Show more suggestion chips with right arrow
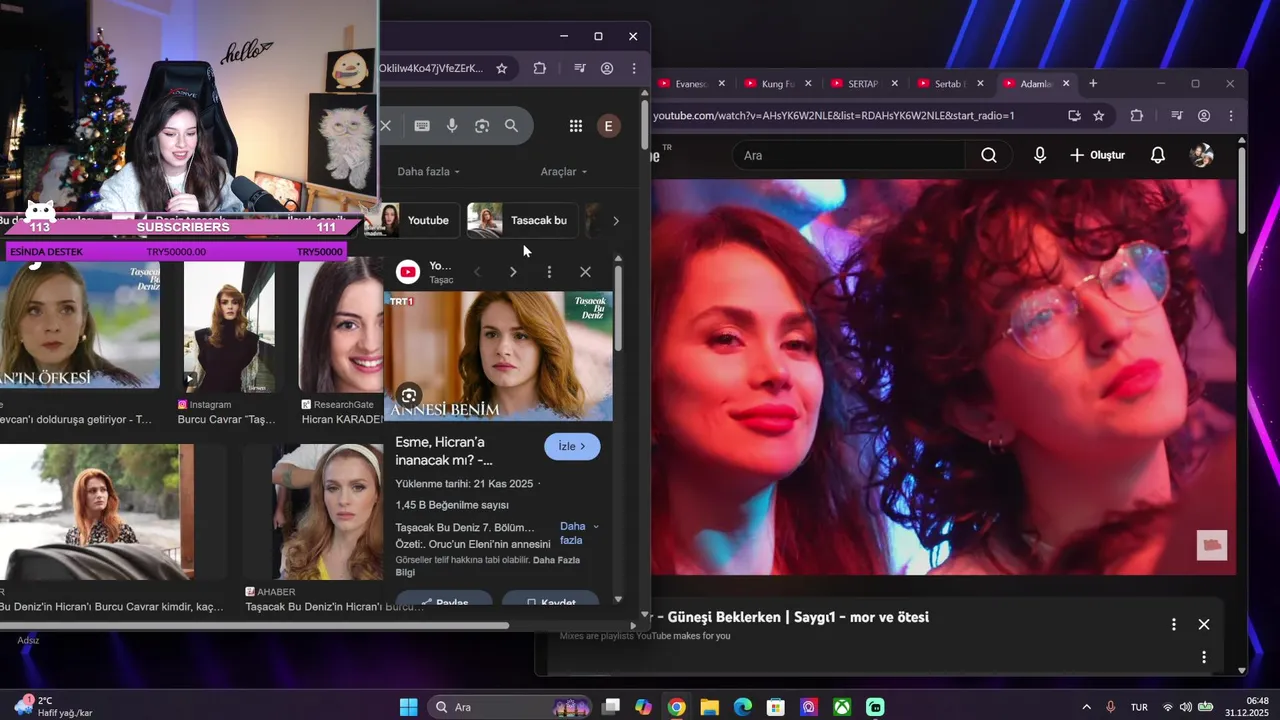Image resolution: width=1280 pixels, height=720 pixels. (x=615, y=221)
